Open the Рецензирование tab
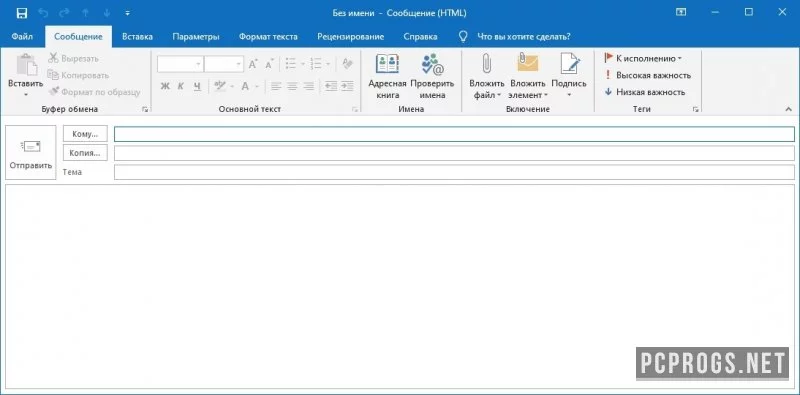This screenshot has width=800, height=395. point(351,36)
